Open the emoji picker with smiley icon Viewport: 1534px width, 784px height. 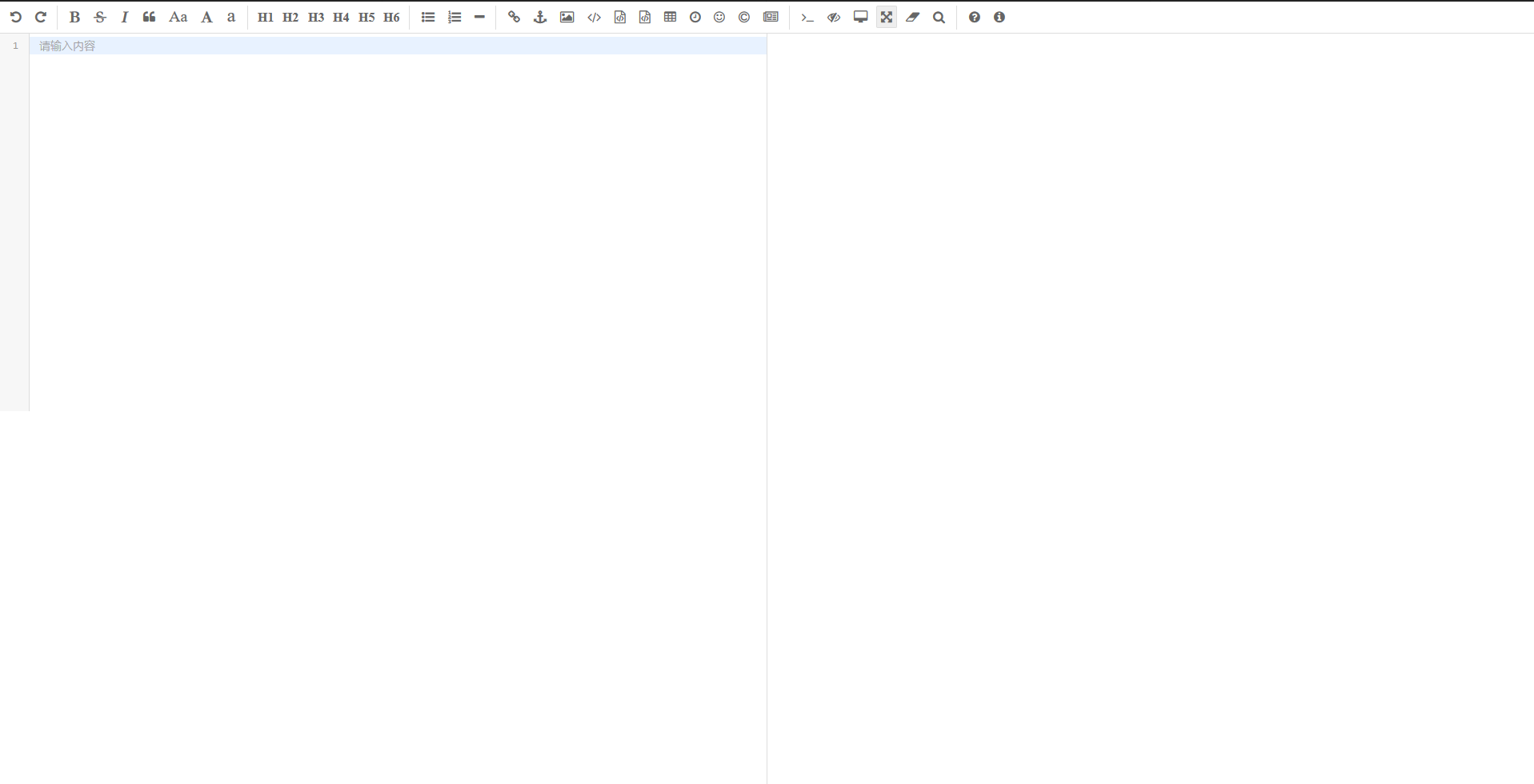(719, 17)
